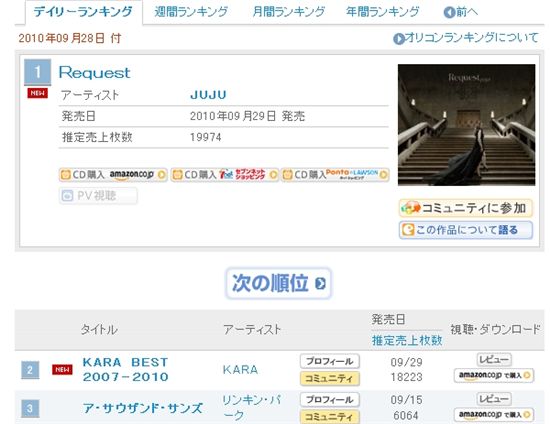Buy Request CD on amazon.co.jp
Image resolution: width=550 pixels, height=424 pixels.
point(113,175)
